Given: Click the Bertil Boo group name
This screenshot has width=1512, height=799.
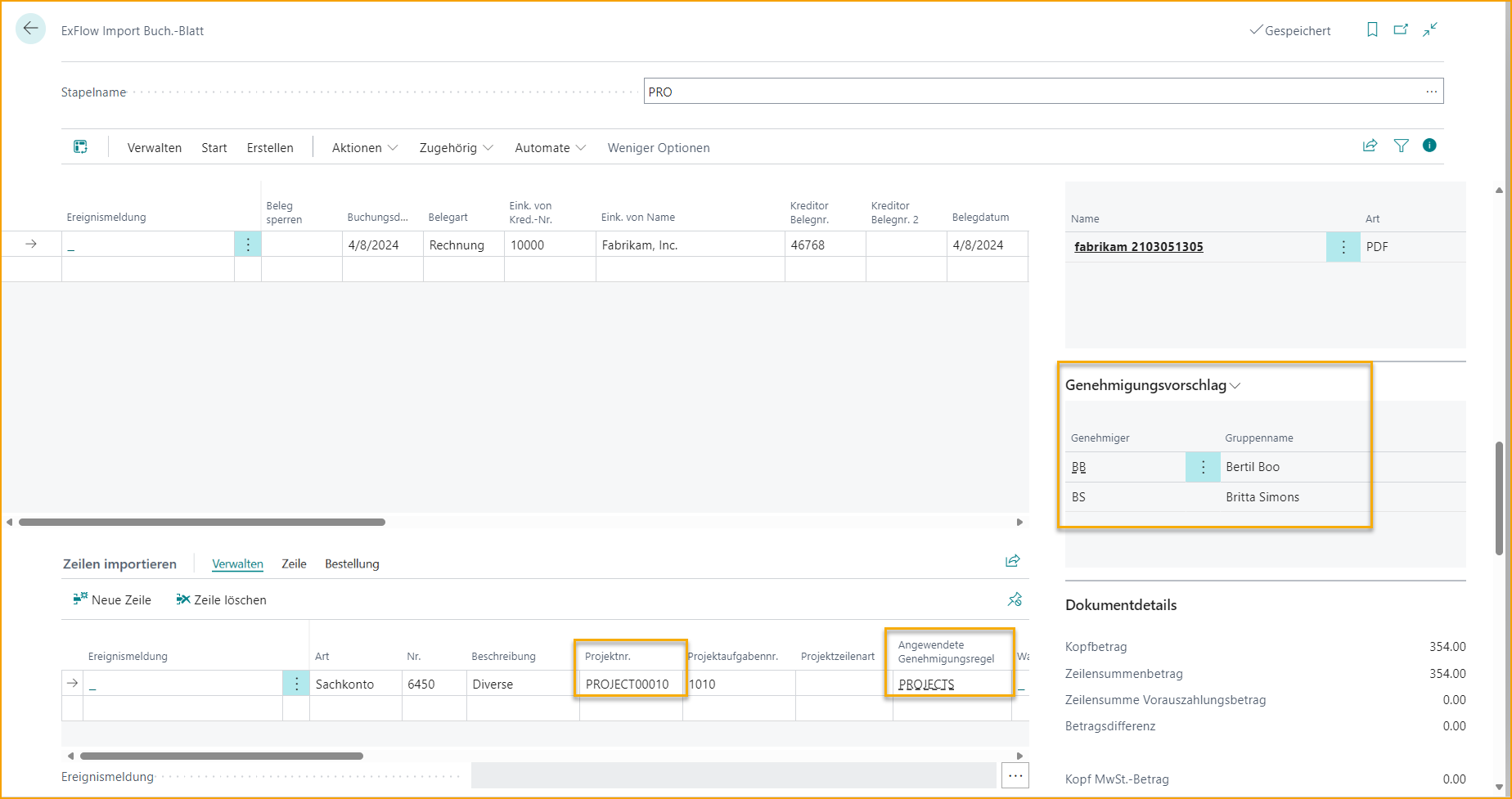Looking at the screenshot, I should [1253, 467].
